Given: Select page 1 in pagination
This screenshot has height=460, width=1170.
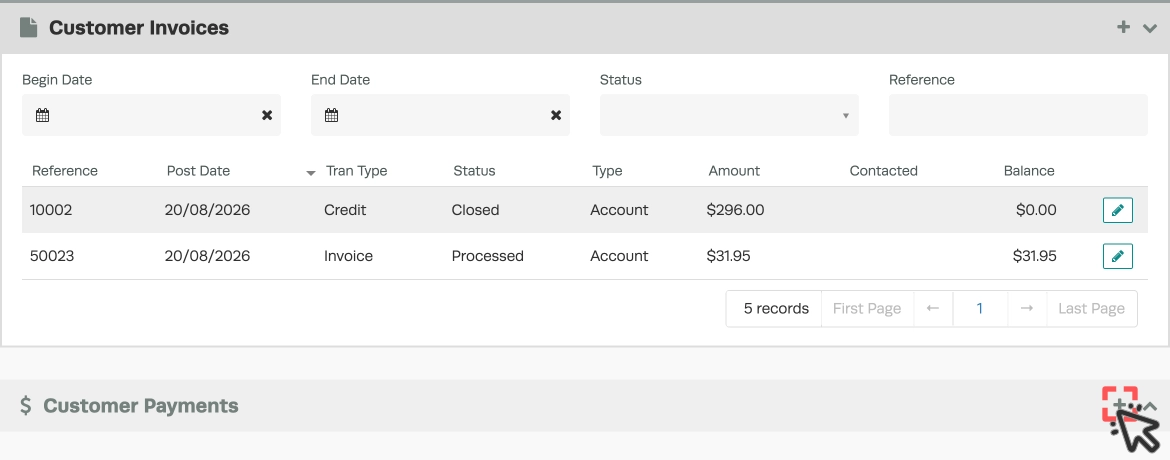Looking at the screenshot, I should (x=980, y=308).
